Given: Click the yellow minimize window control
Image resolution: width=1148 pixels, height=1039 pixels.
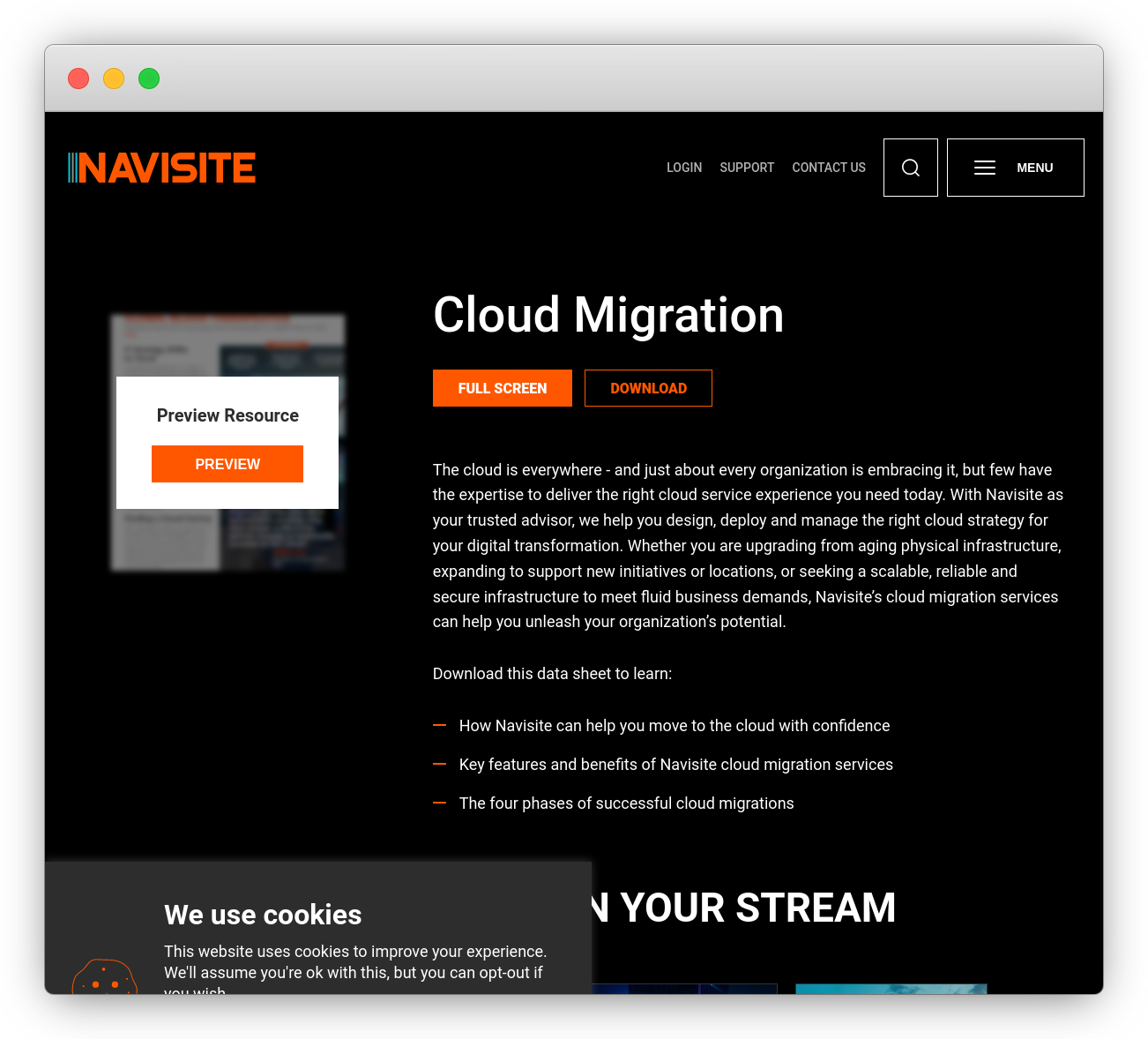Looking at the screenshot, I should [x=114, y=78].
